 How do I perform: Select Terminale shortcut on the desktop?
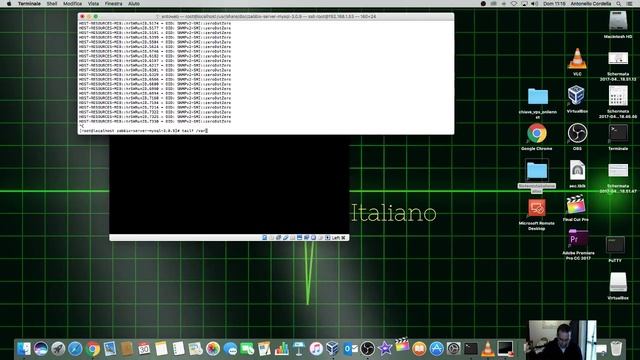point(618,133)
